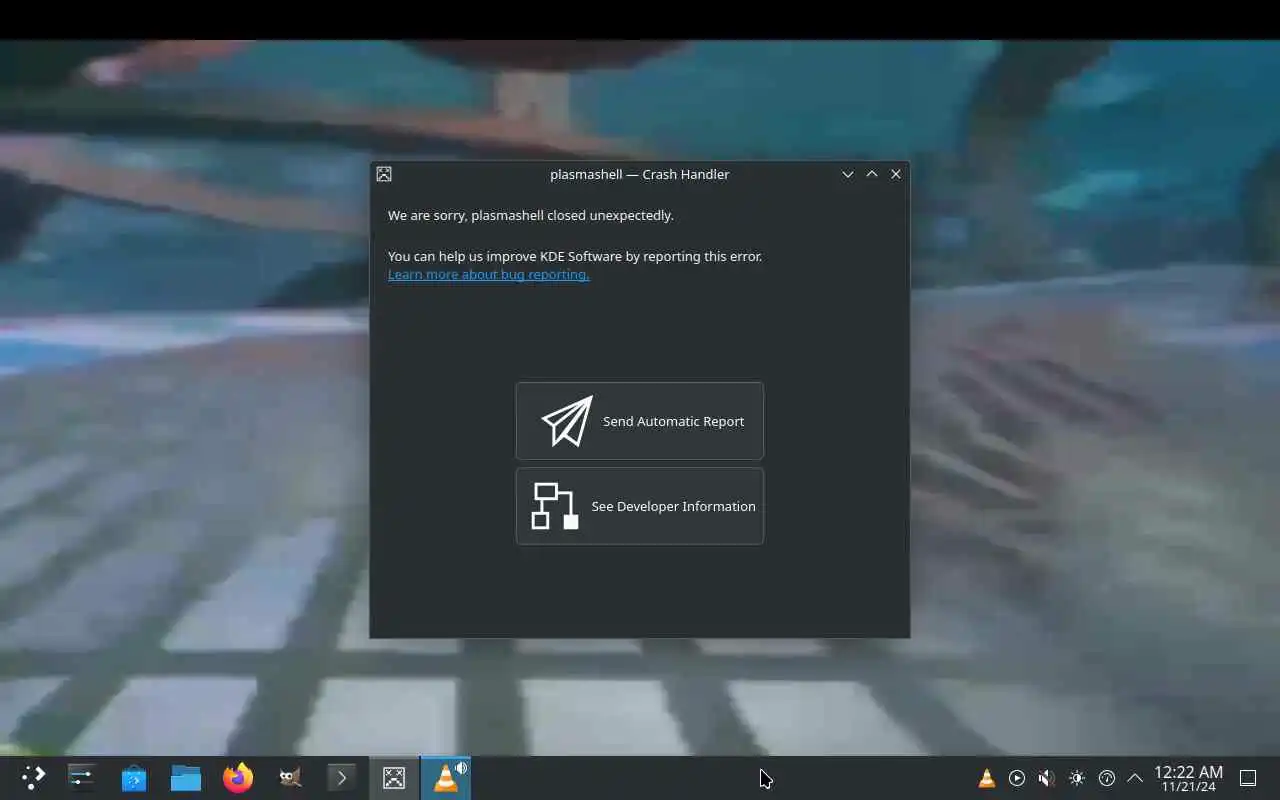Launch GIMP from the taskbar
This screenshot has width=1280, height=800.
(290, 778)
